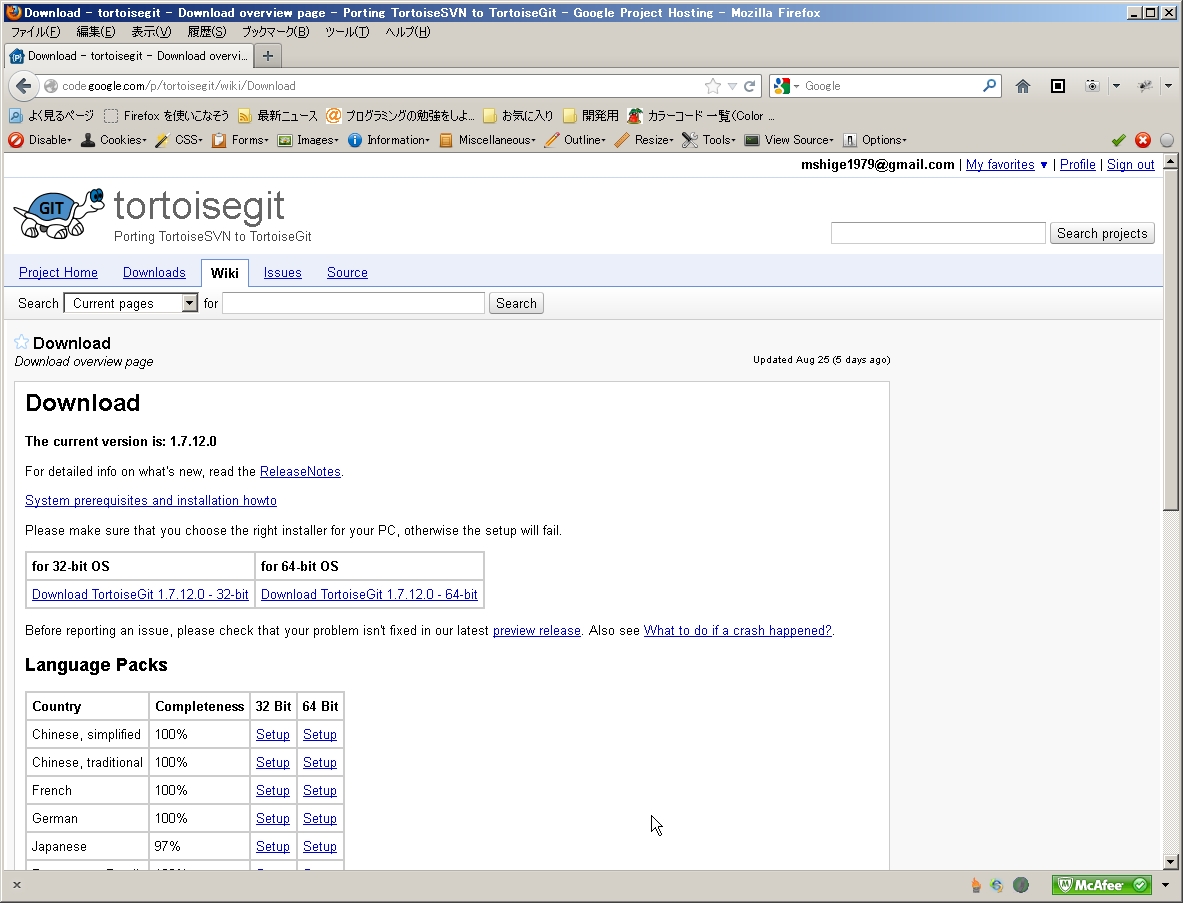Open the URL history dropdown arrow

[732, 86]
